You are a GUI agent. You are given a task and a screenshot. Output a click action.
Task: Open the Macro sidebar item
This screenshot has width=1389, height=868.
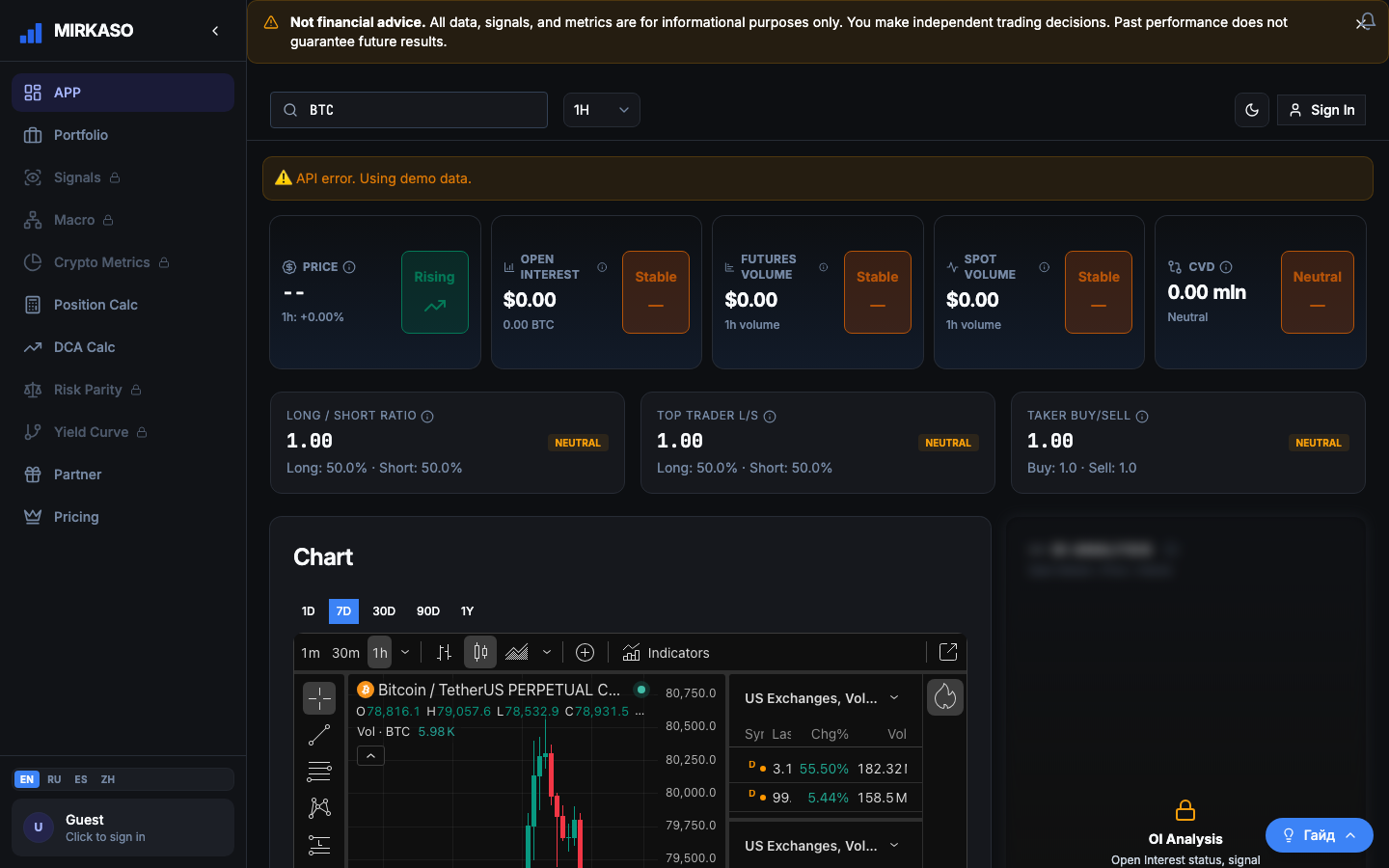[123, 220]
